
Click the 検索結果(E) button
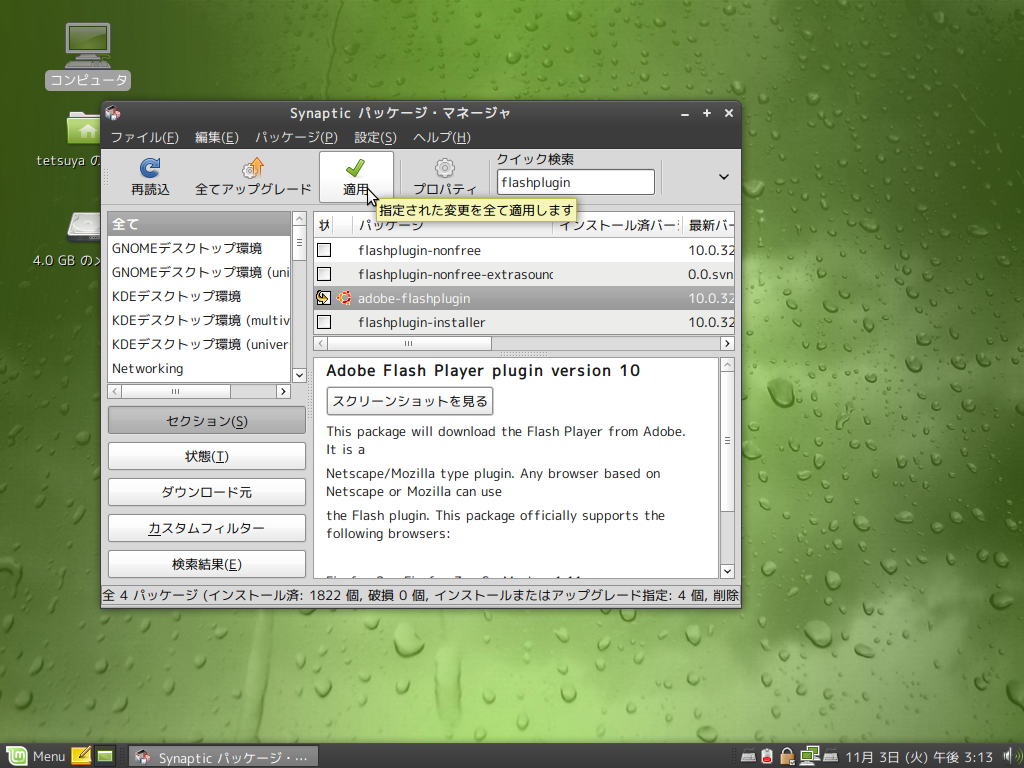coord(206,564)
